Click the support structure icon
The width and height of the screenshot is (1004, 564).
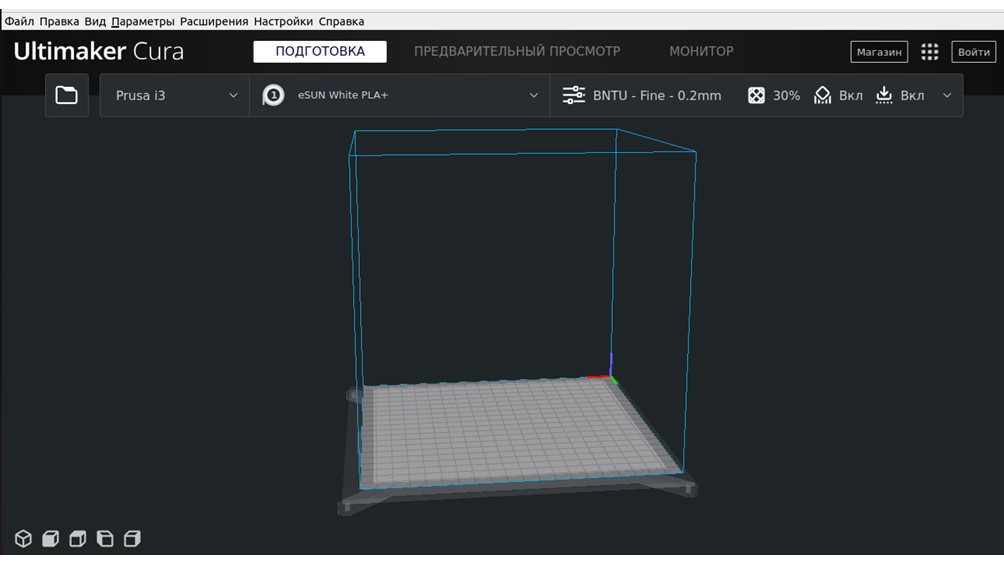(x=822, y=95)
